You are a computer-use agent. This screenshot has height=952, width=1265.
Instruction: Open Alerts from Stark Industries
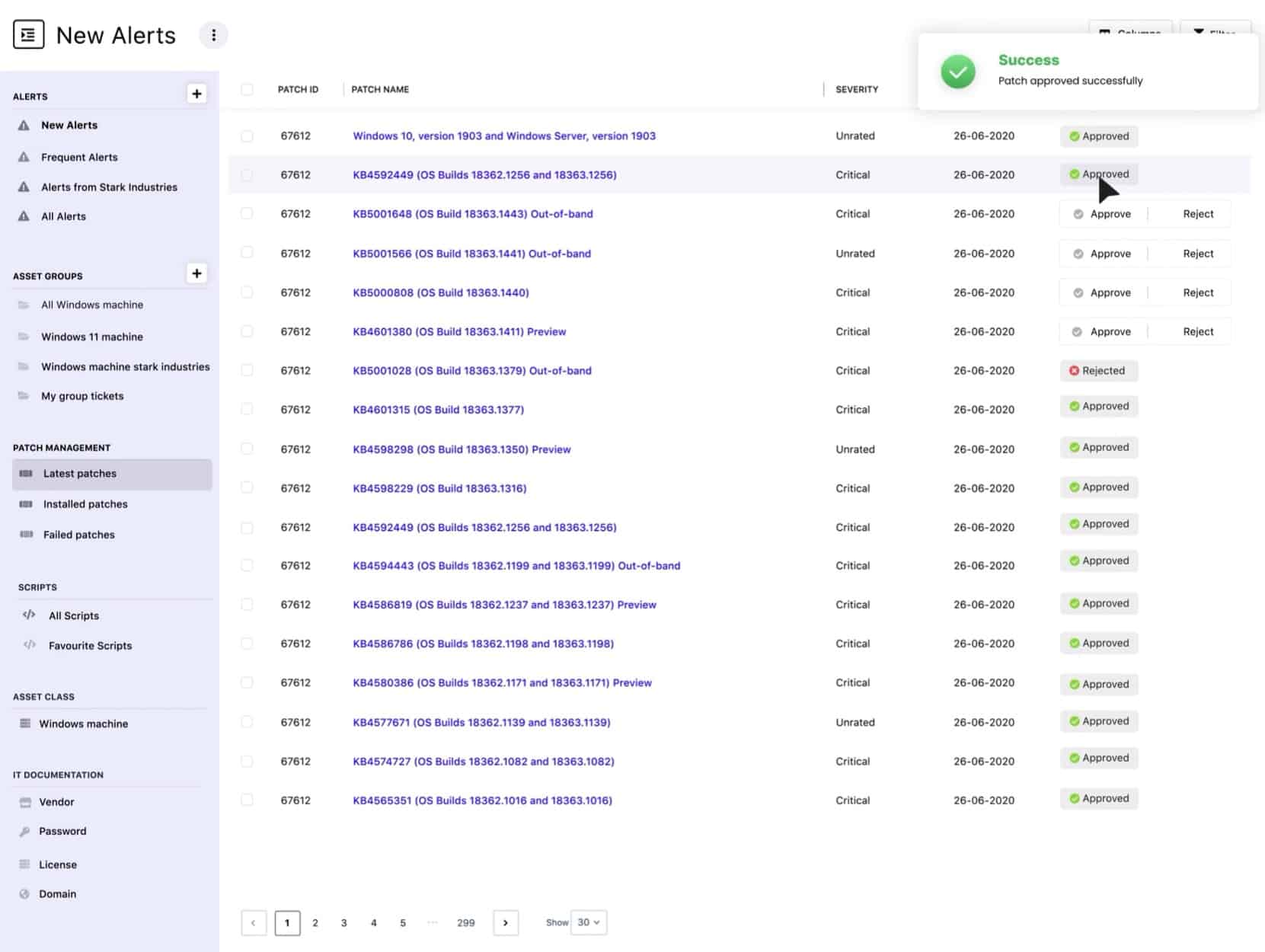[x=109, y=187]
